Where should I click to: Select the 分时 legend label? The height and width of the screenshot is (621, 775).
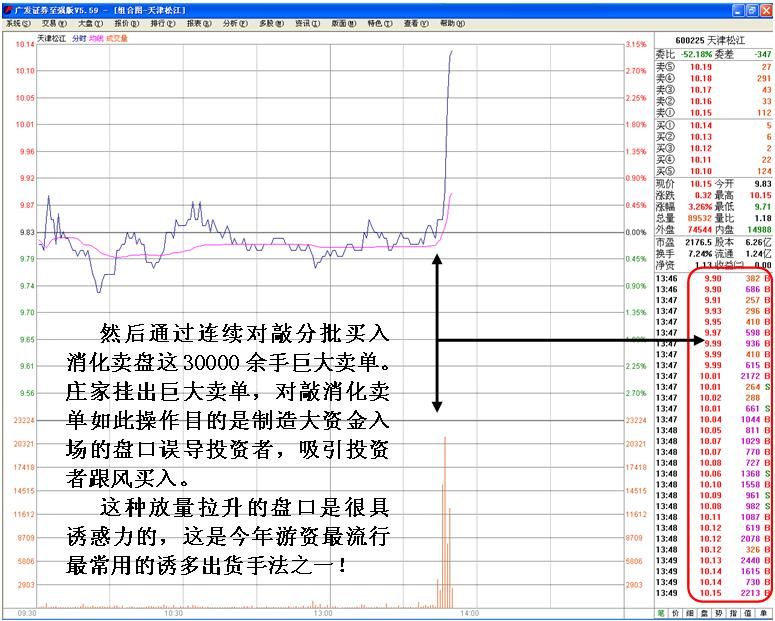click(79, 39)
